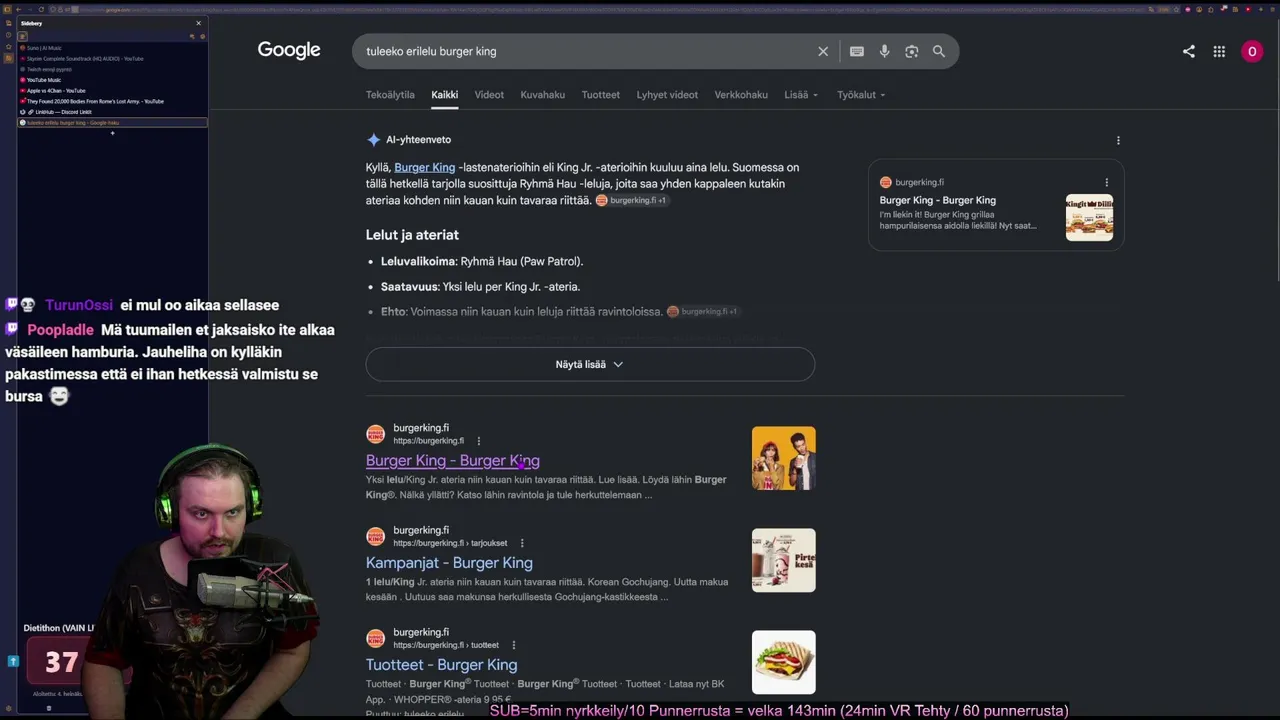Clear the search query with the X icon

point(823,51)
